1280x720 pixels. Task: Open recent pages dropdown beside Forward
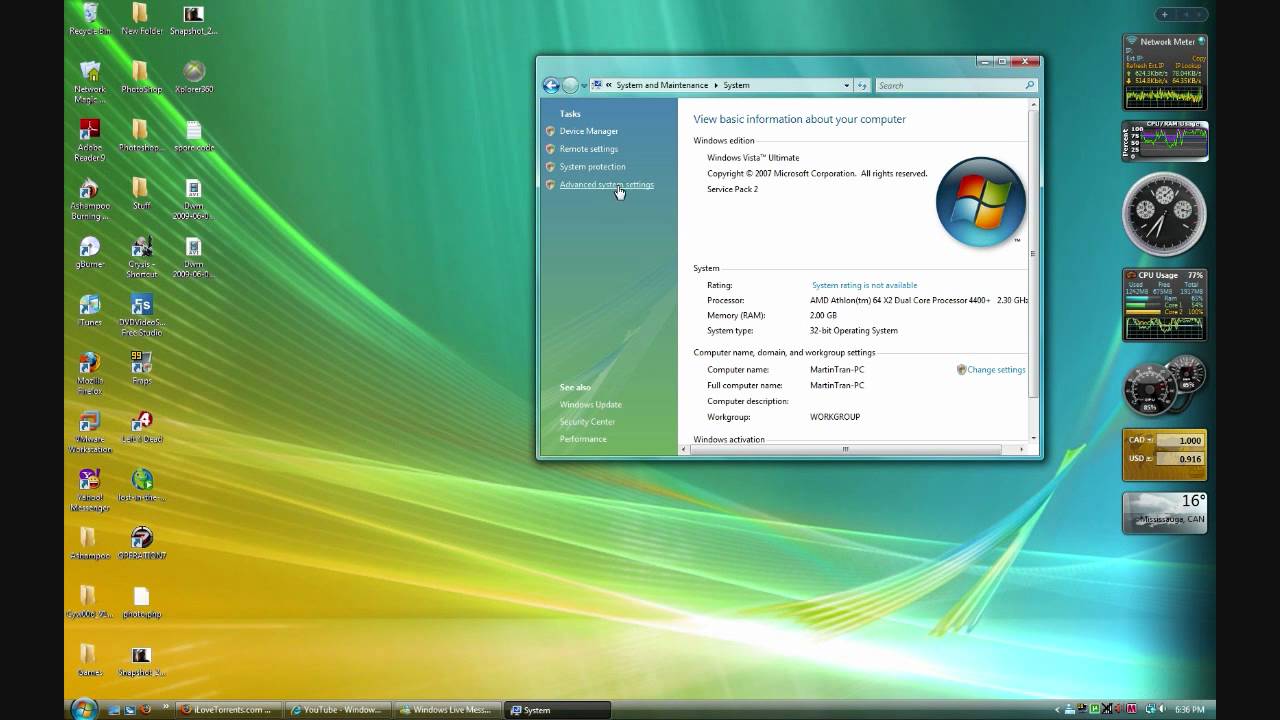pos(584,85)
